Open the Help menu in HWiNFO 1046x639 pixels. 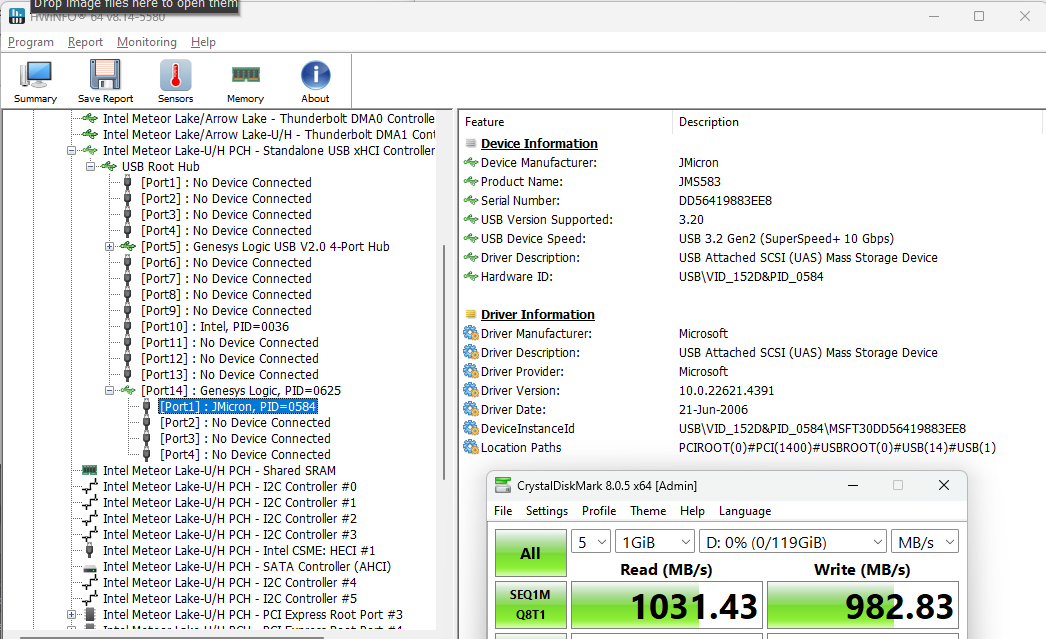pos(203,42)
